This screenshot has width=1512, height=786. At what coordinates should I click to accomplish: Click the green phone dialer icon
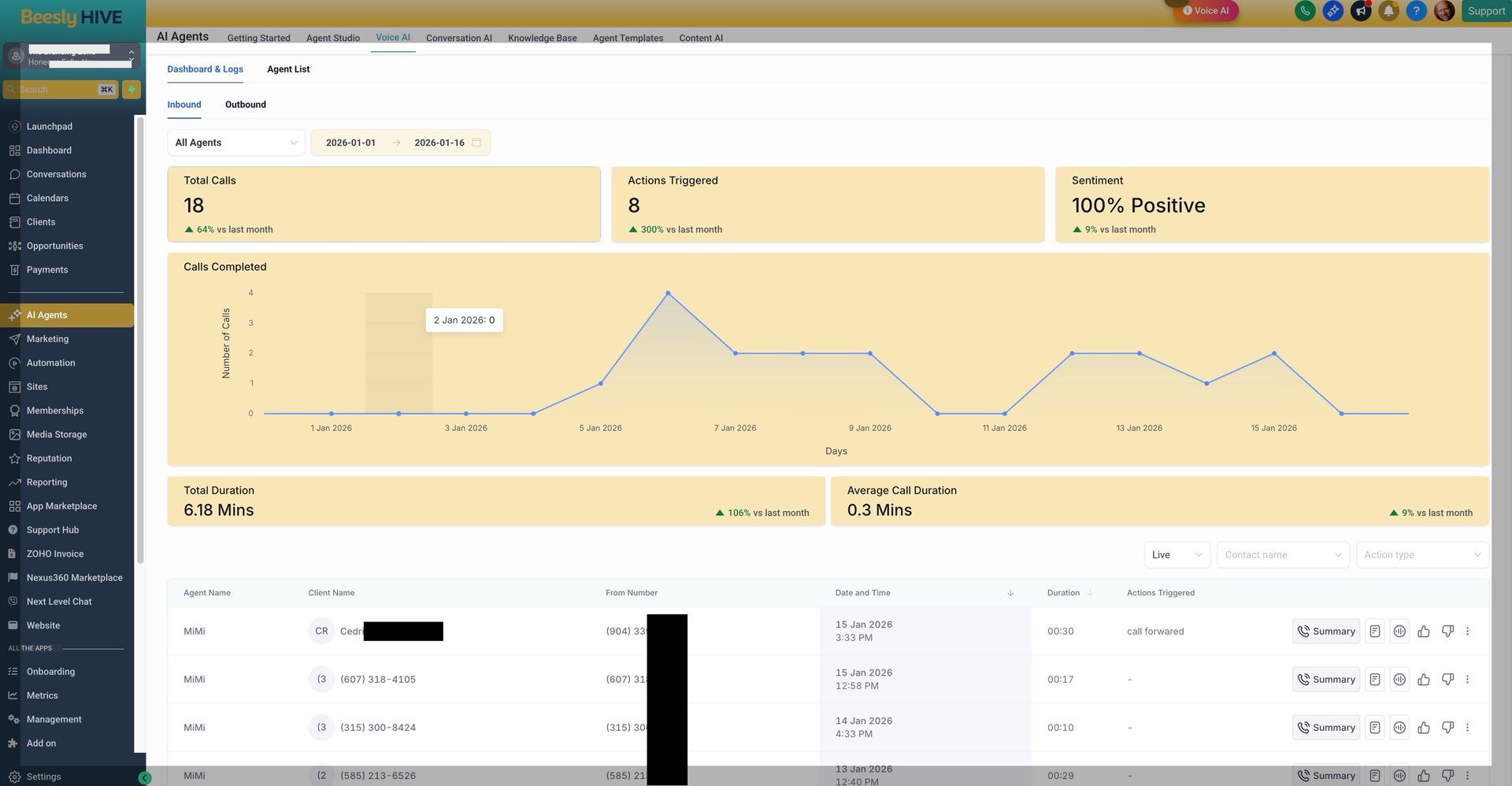point(1305,11)
